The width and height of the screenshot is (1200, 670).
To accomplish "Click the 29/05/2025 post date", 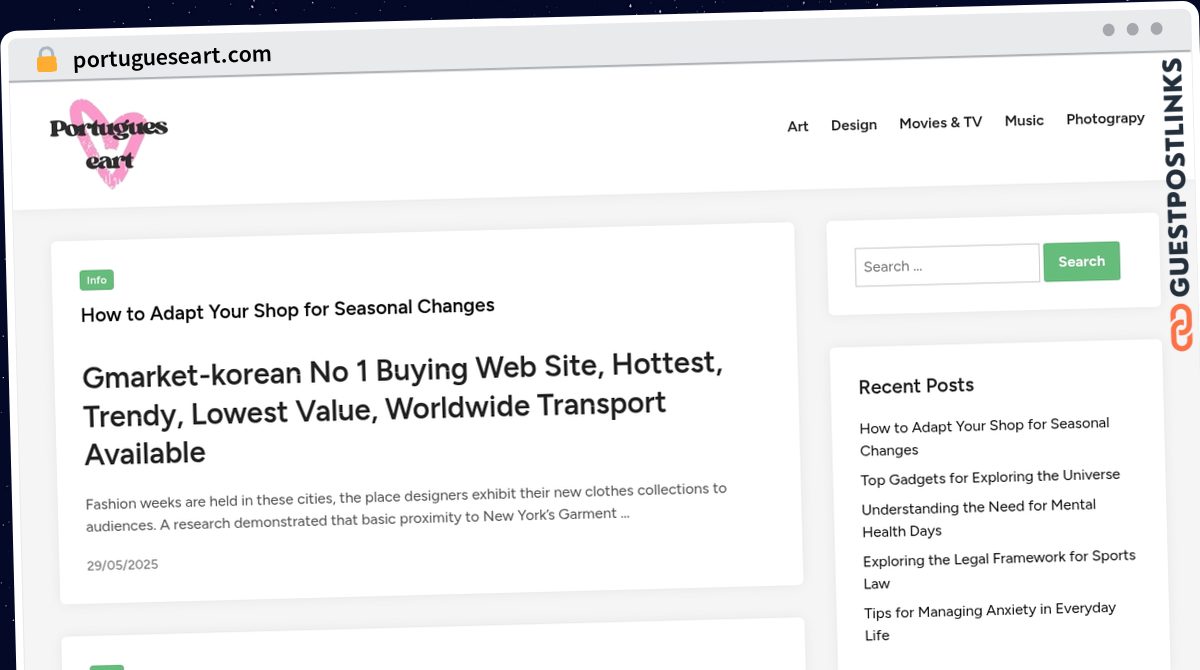I will pos(122,565).
